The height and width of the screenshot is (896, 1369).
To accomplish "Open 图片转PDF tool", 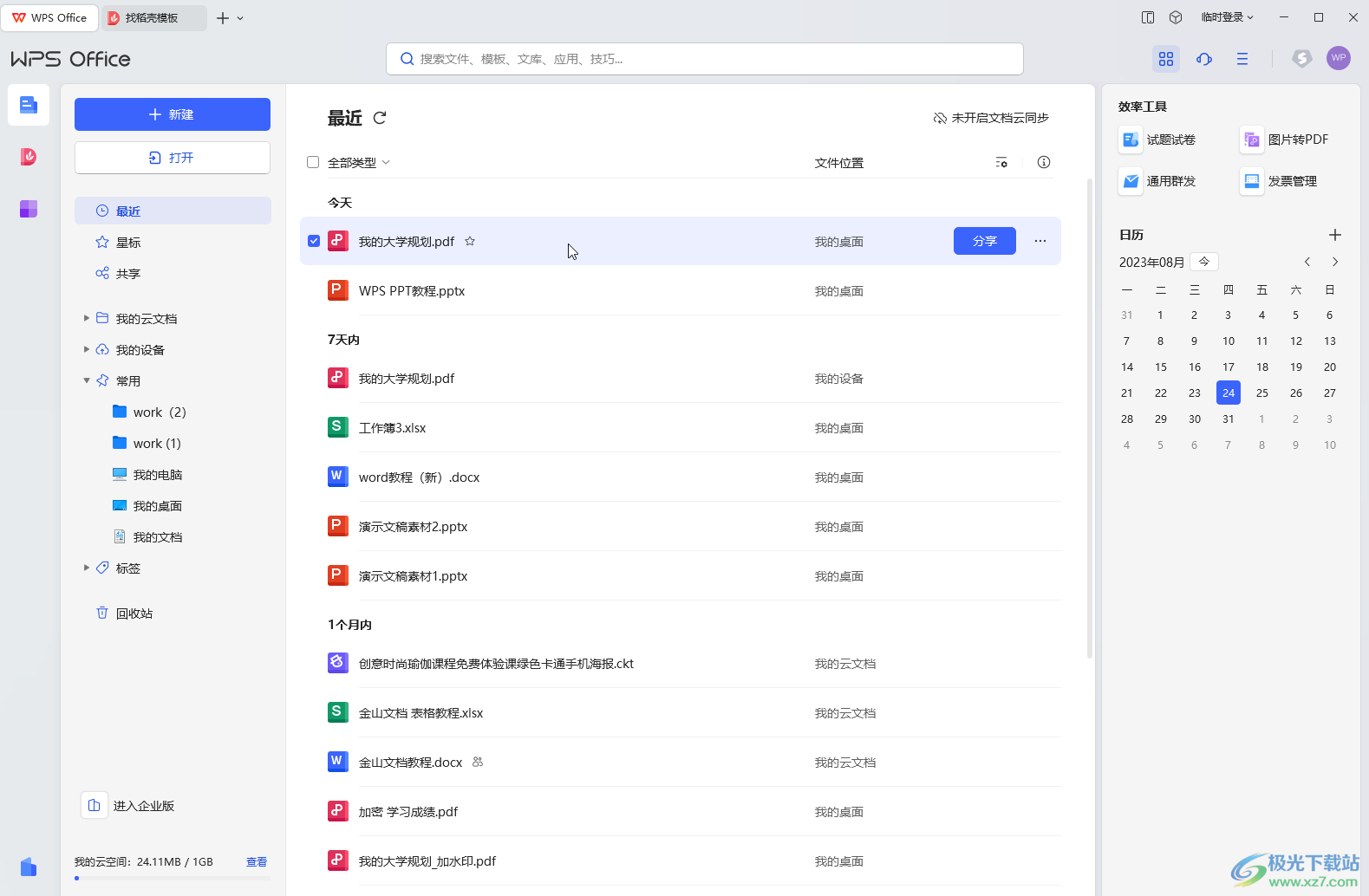I will [1284, 140].
